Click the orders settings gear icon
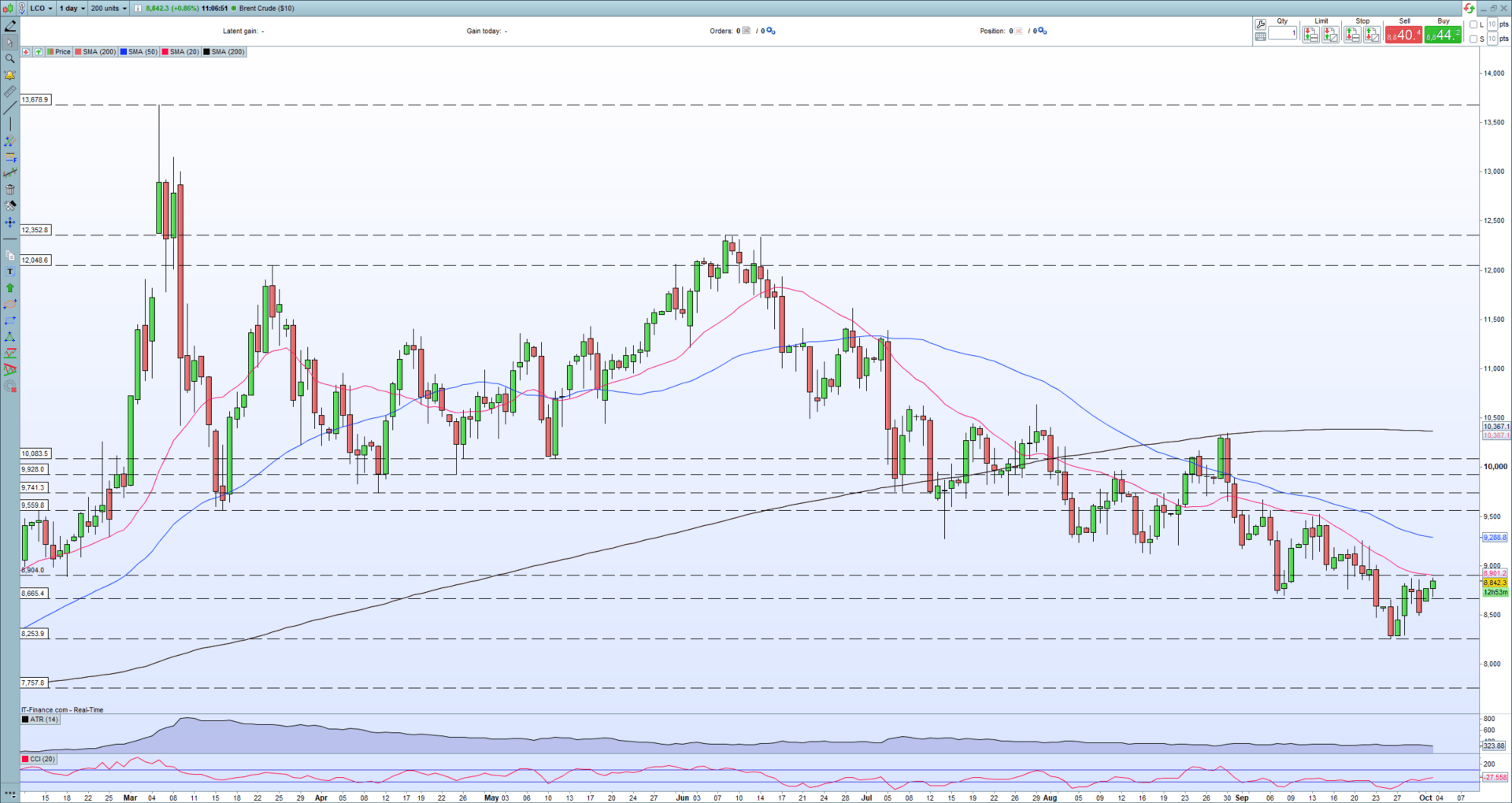Screen dimensions: 1512x803 pyautogui.click(x=771, y=31)
